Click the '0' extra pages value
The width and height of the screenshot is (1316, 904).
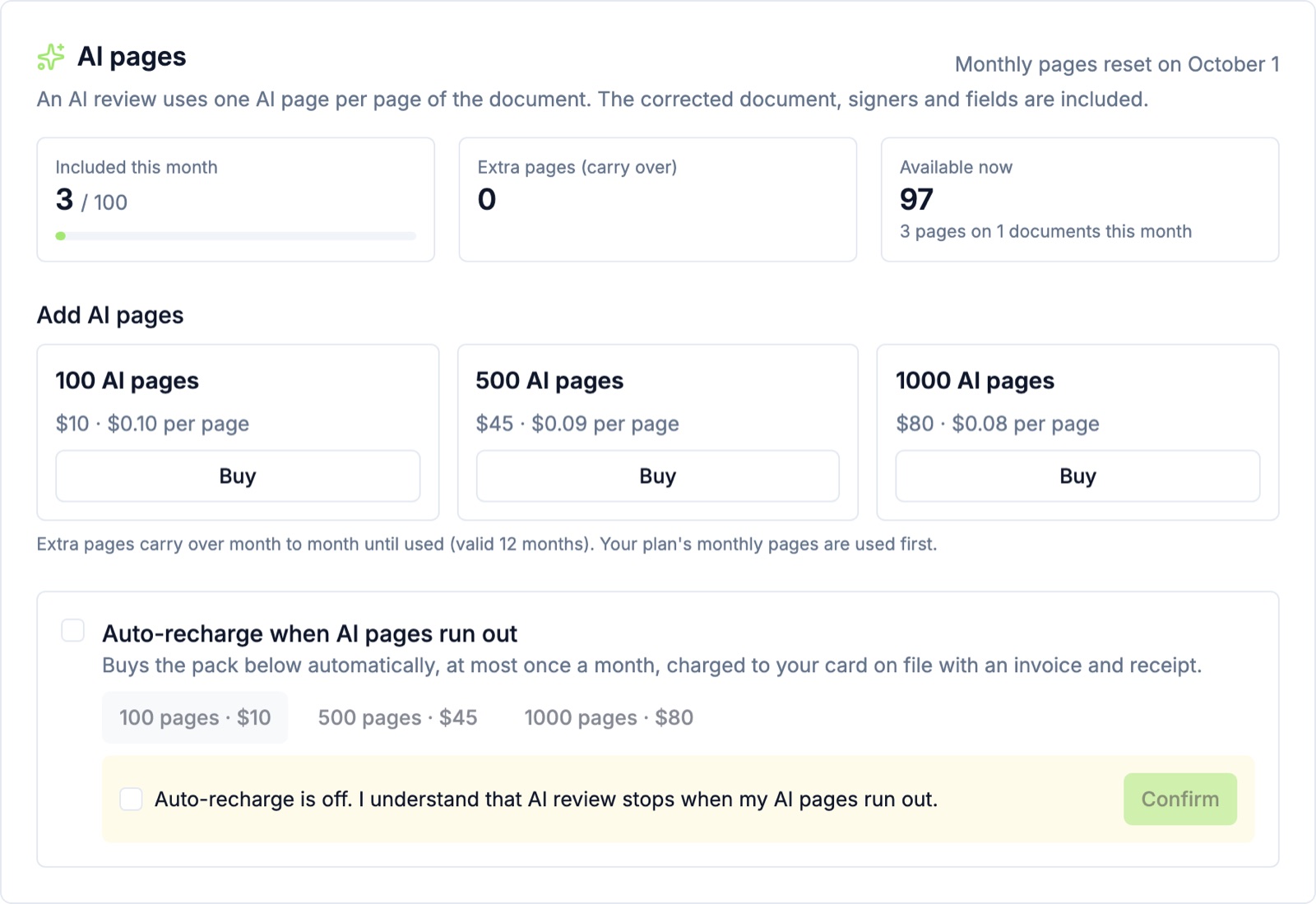(x=487, y=199)
